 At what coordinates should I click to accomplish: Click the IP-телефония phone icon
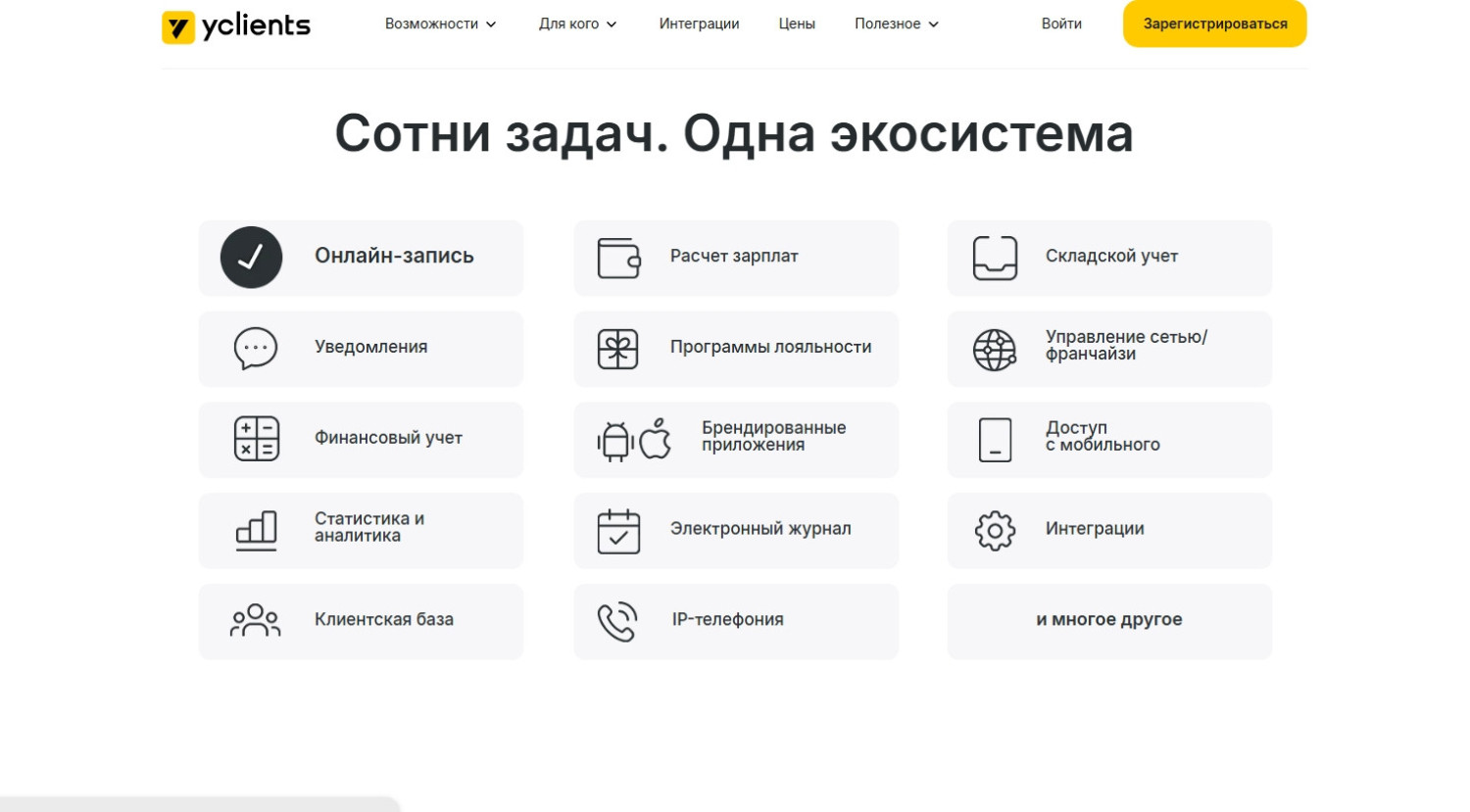pos(617,622)
